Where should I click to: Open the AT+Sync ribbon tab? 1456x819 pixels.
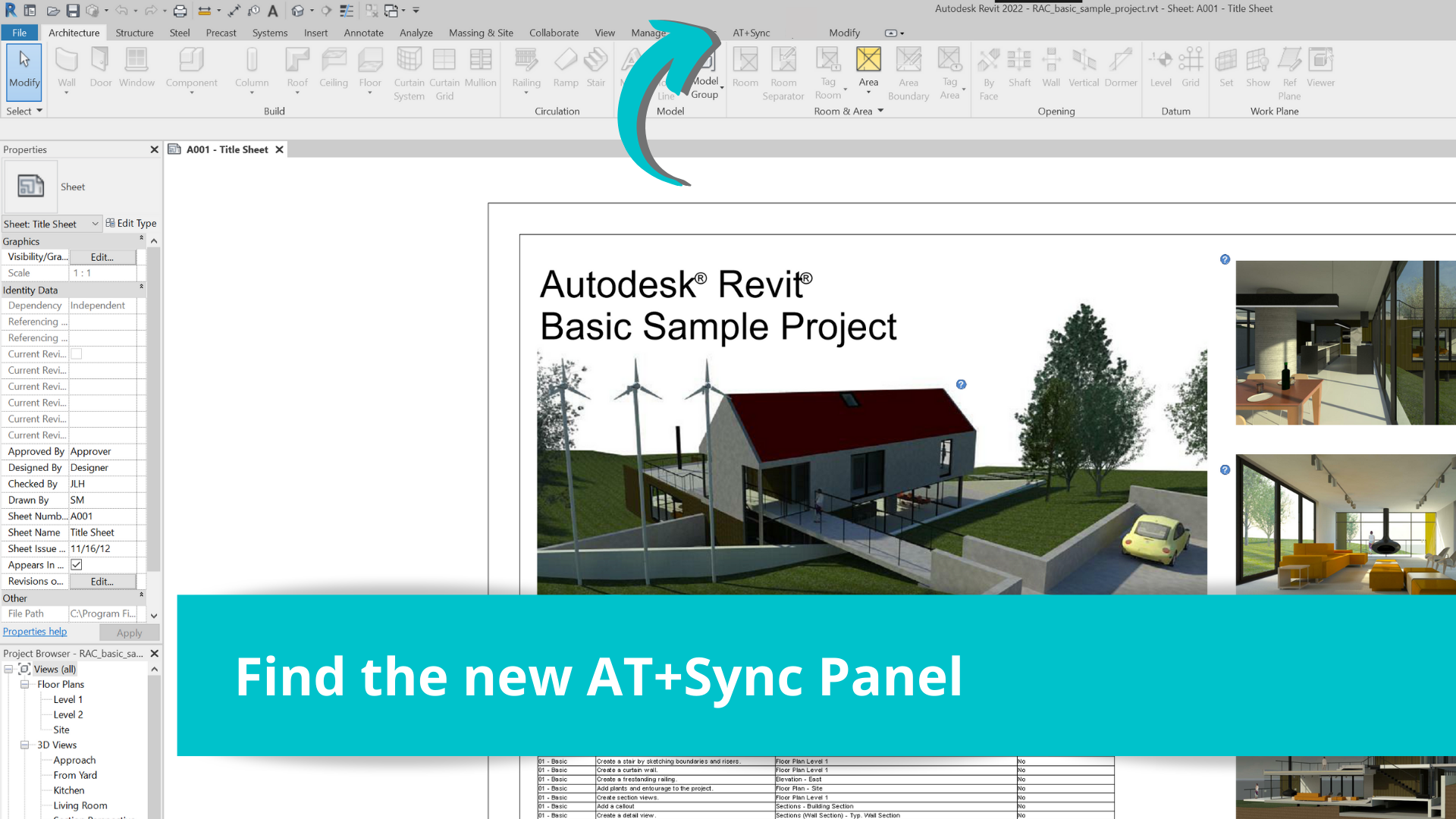pos(751,33)
